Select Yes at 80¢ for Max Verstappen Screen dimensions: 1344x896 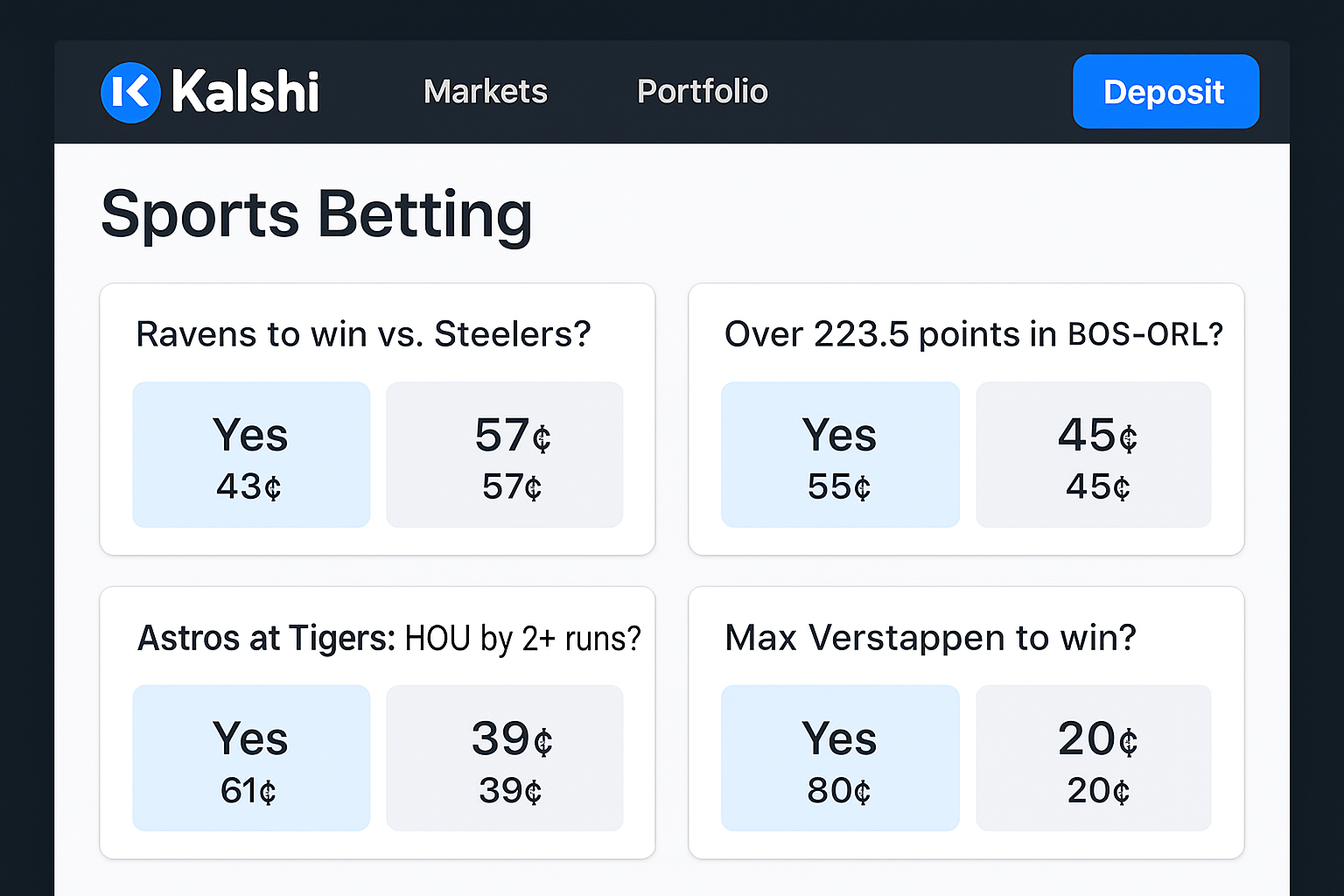coord(840,758)
